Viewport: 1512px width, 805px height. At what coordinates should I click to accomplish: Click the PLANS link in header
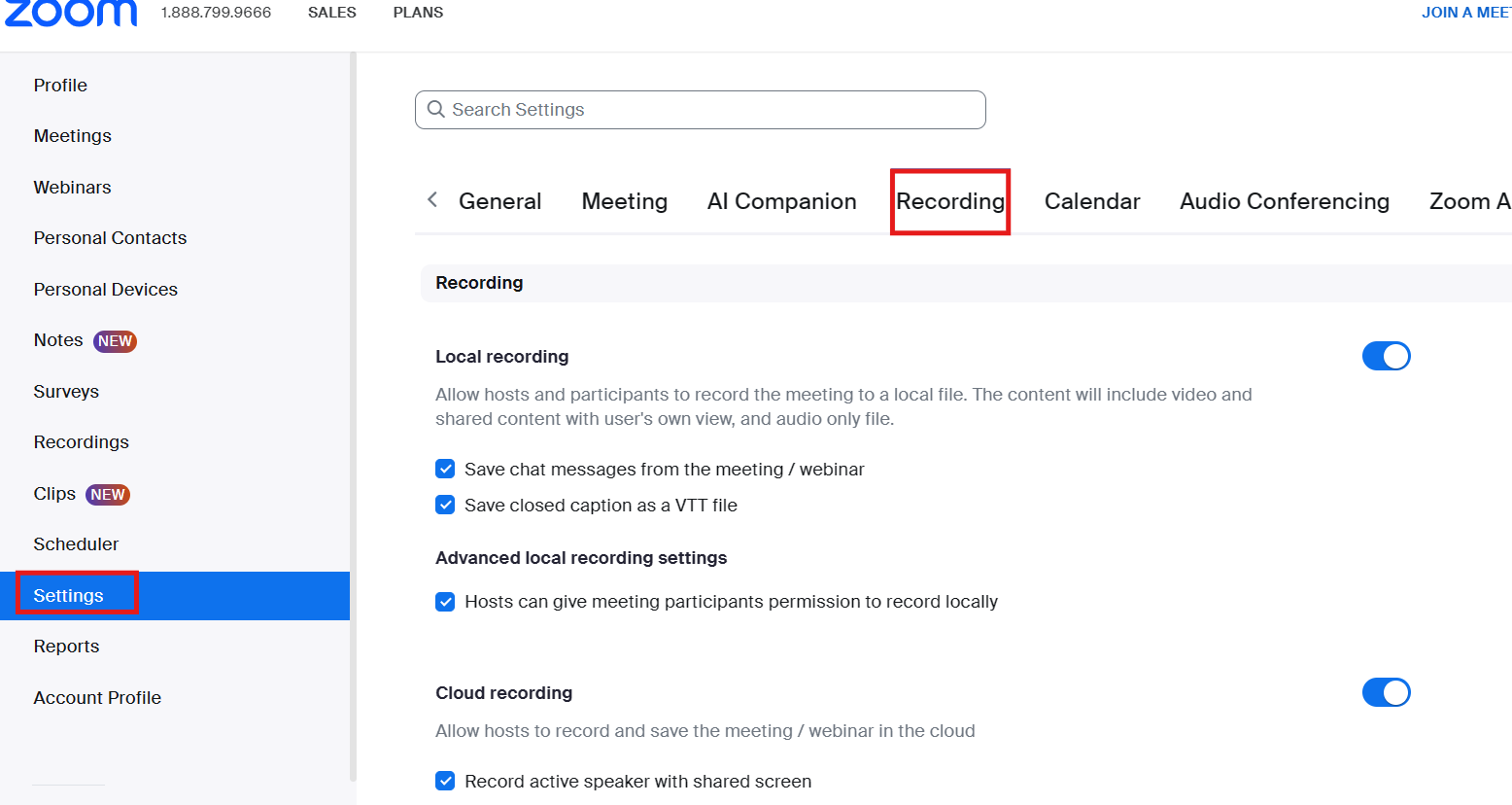418,13
